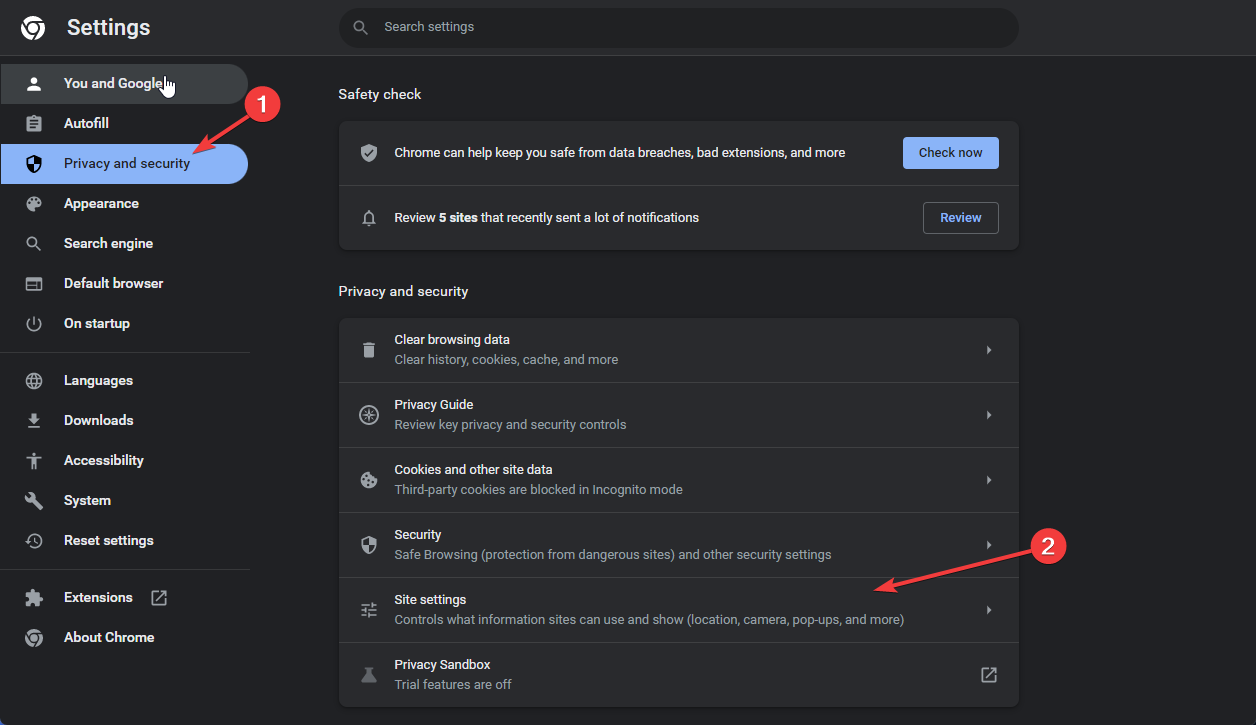Expand the Privacy Guide row arrow
The width and height of the screenshot is (1256, 725).
[x=988, y=415]
